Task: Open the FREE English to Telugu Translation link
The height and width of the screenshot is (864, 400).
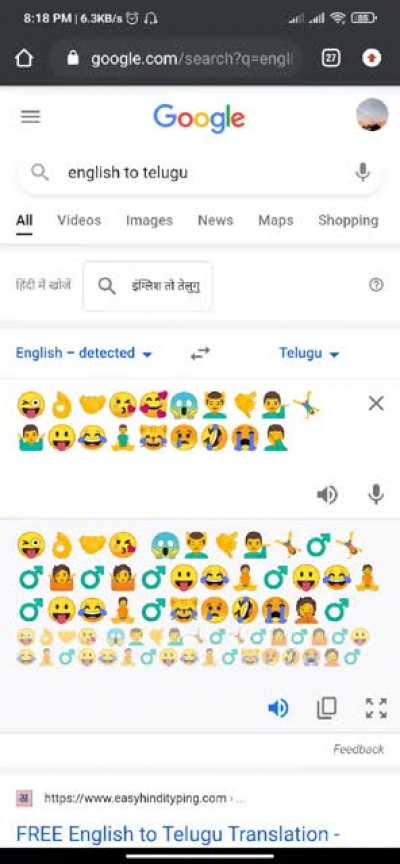Action: (x=178, y=834)
